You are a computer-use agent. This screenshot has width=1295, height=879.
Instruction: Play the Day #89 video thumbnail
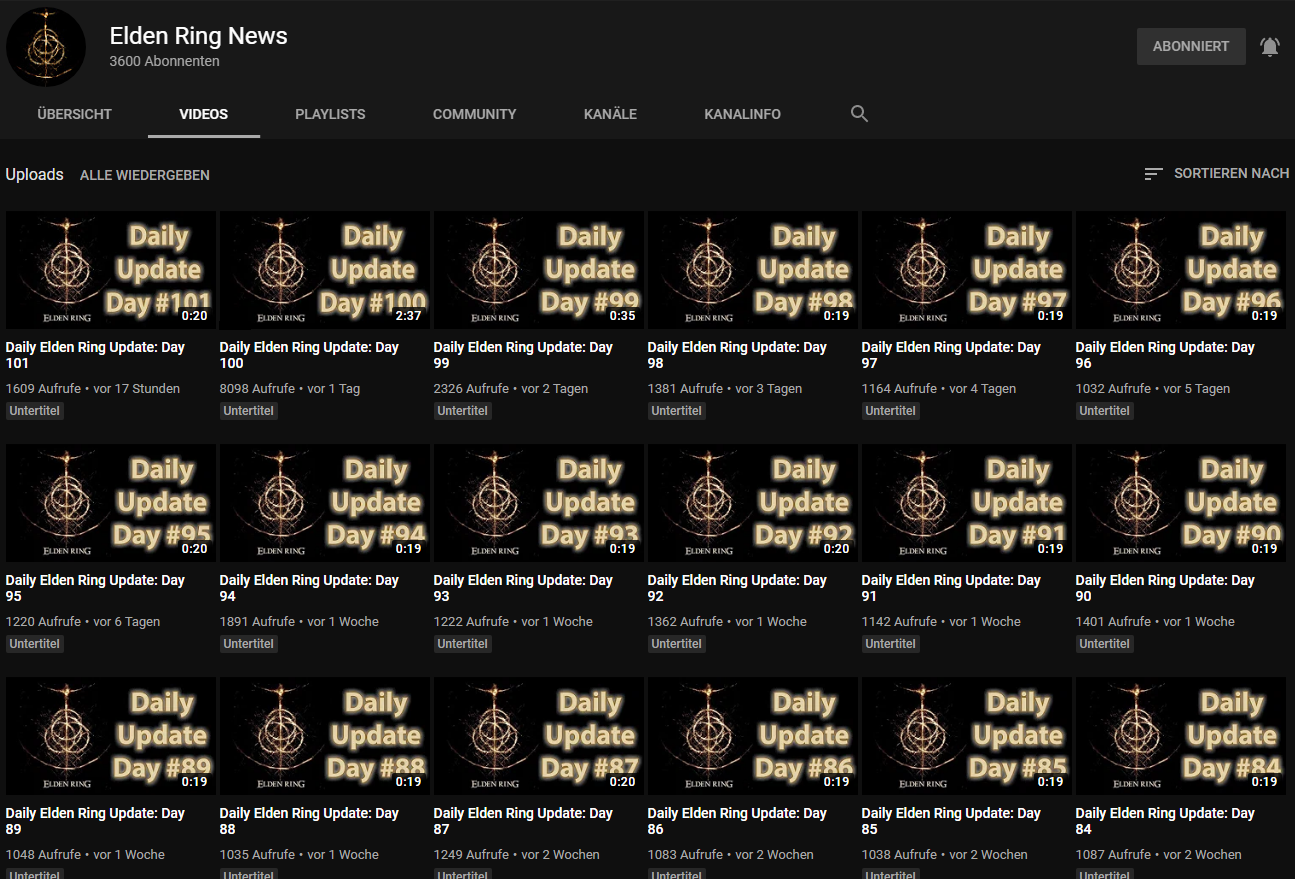pyautogui.click(x=111, y=736)
